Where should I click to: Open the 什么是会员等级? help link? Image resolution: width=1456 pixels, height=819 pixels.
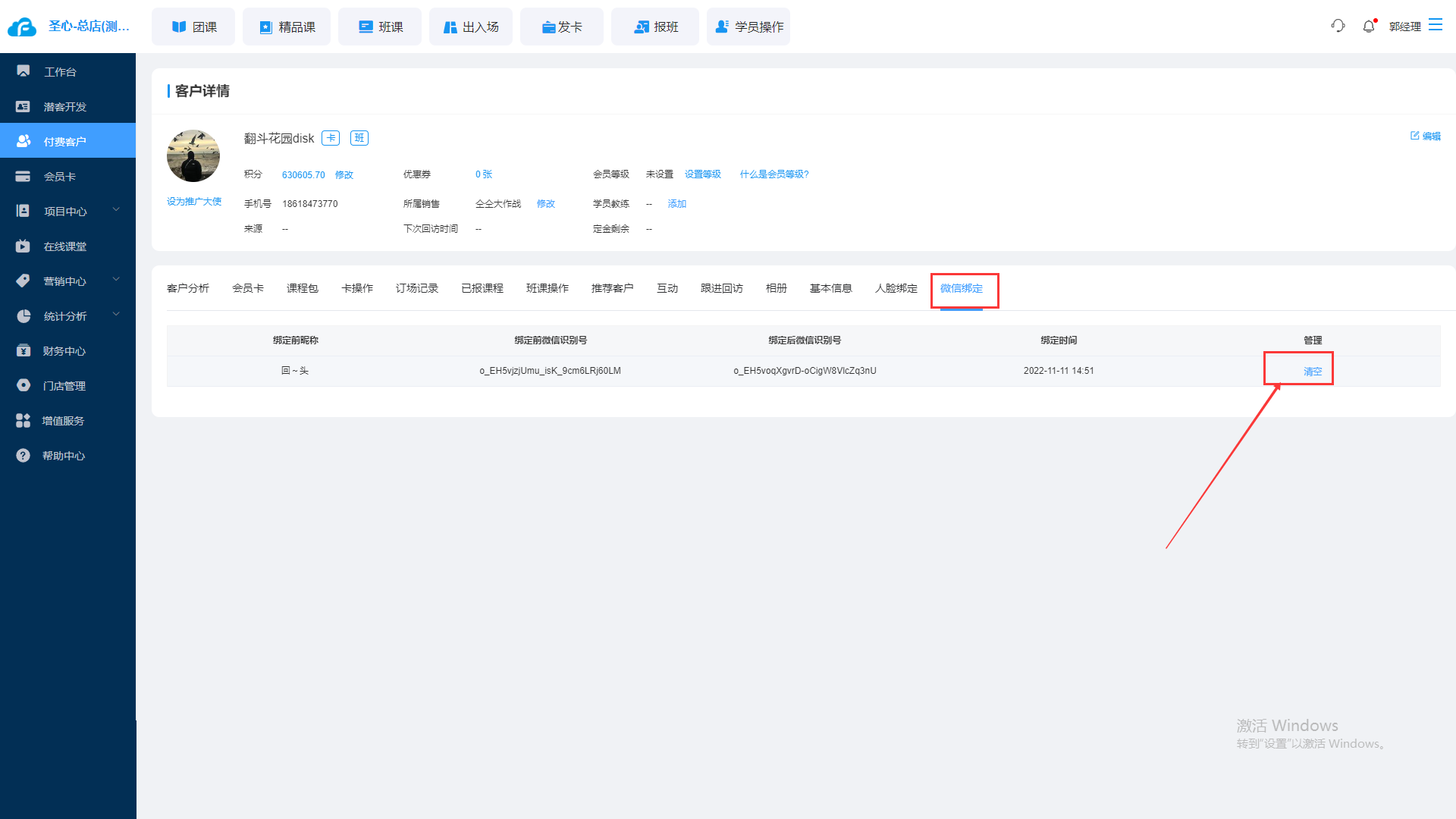click(x=774, y=174)
